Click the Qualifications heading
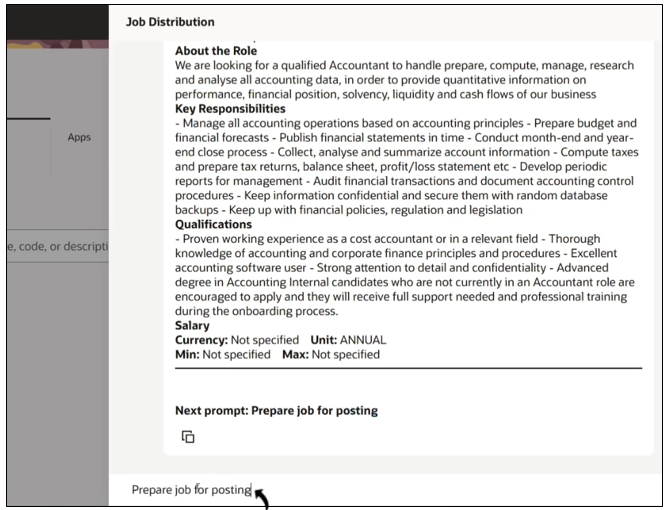Image resolution: width=664 pixels, height=510 pixels. [x=213, y=224]
